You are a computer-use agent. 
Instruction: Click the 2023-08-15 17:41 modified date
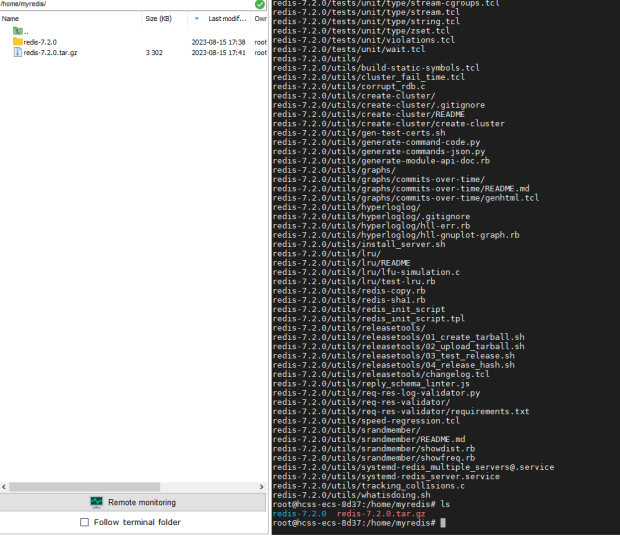218,53
